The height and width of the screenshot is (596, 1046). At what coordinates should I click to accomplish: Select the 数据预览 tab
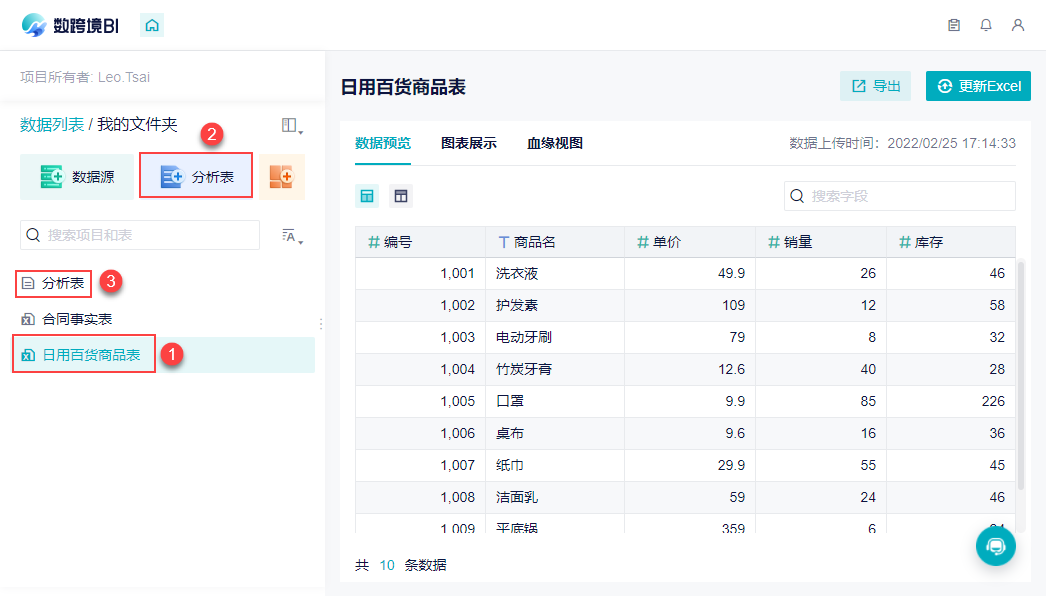tap(383, 143)
